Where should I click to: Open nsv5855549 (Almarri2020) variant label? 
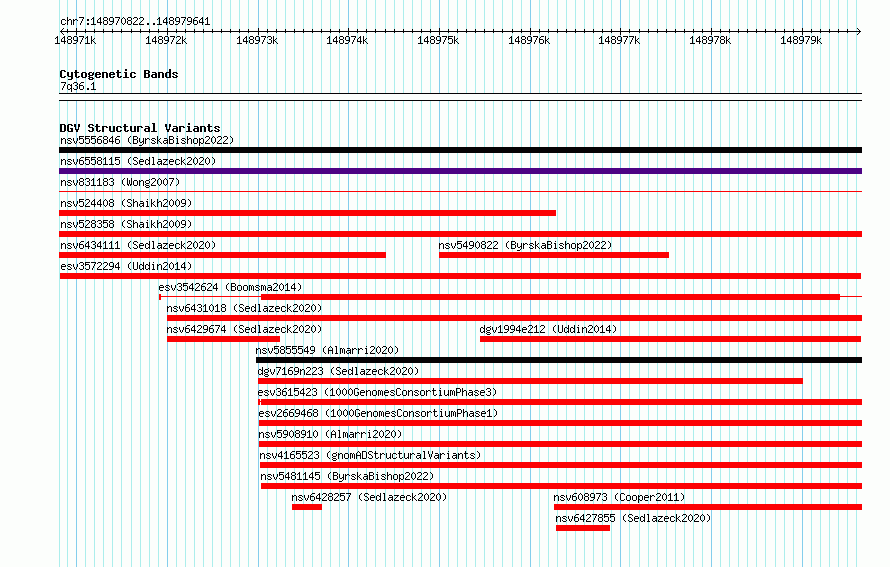(x=327, y=350)
